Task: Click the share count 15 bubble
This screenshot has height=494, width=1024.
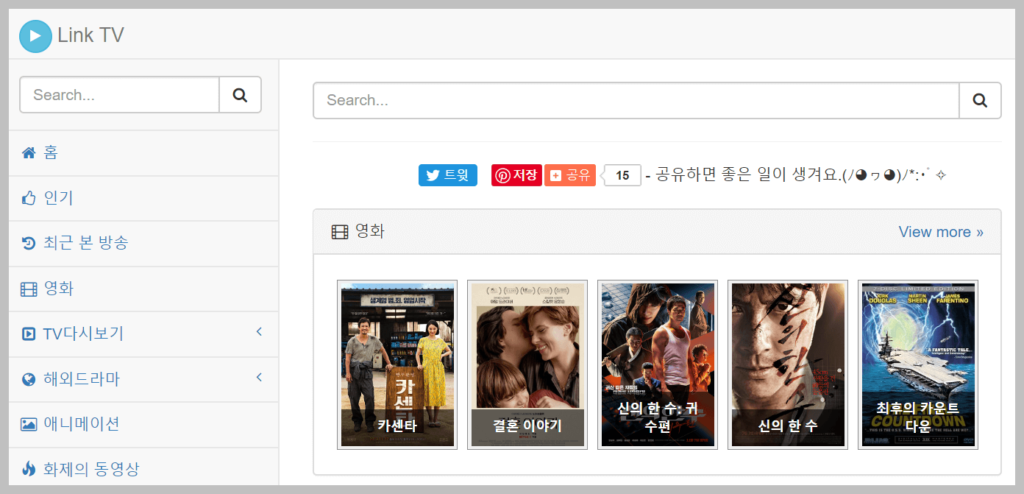Action: pos(622,175)
